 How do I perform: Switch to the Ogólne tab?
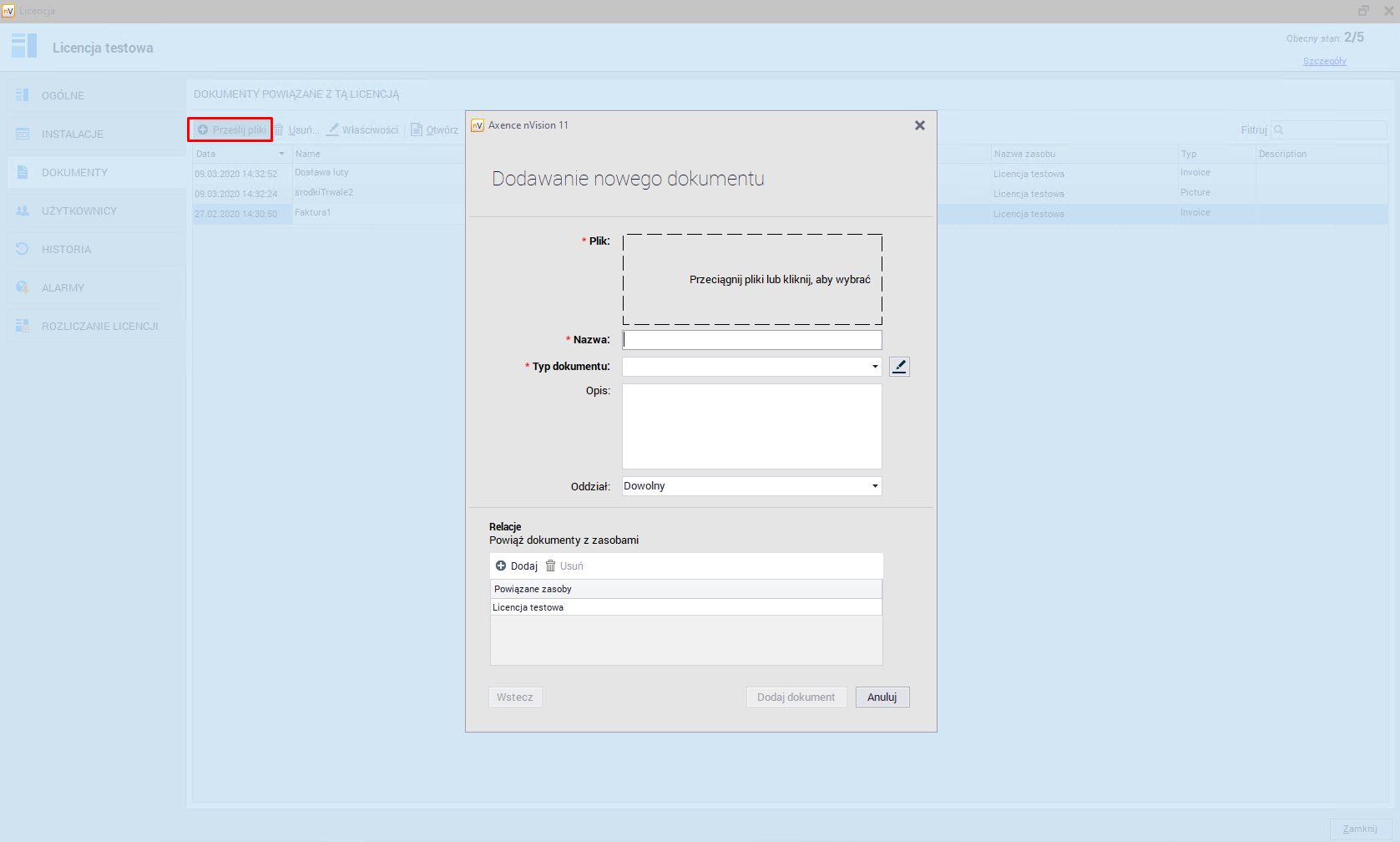point(63,96)
